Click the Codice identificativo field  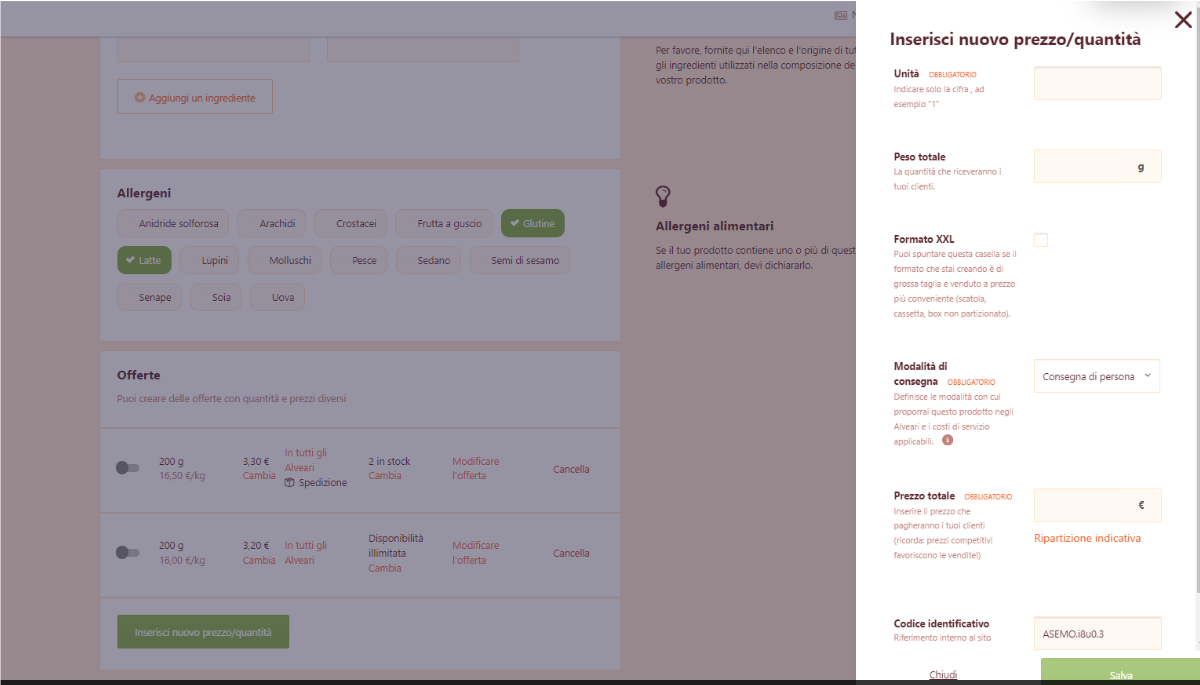pos(1097,633)
